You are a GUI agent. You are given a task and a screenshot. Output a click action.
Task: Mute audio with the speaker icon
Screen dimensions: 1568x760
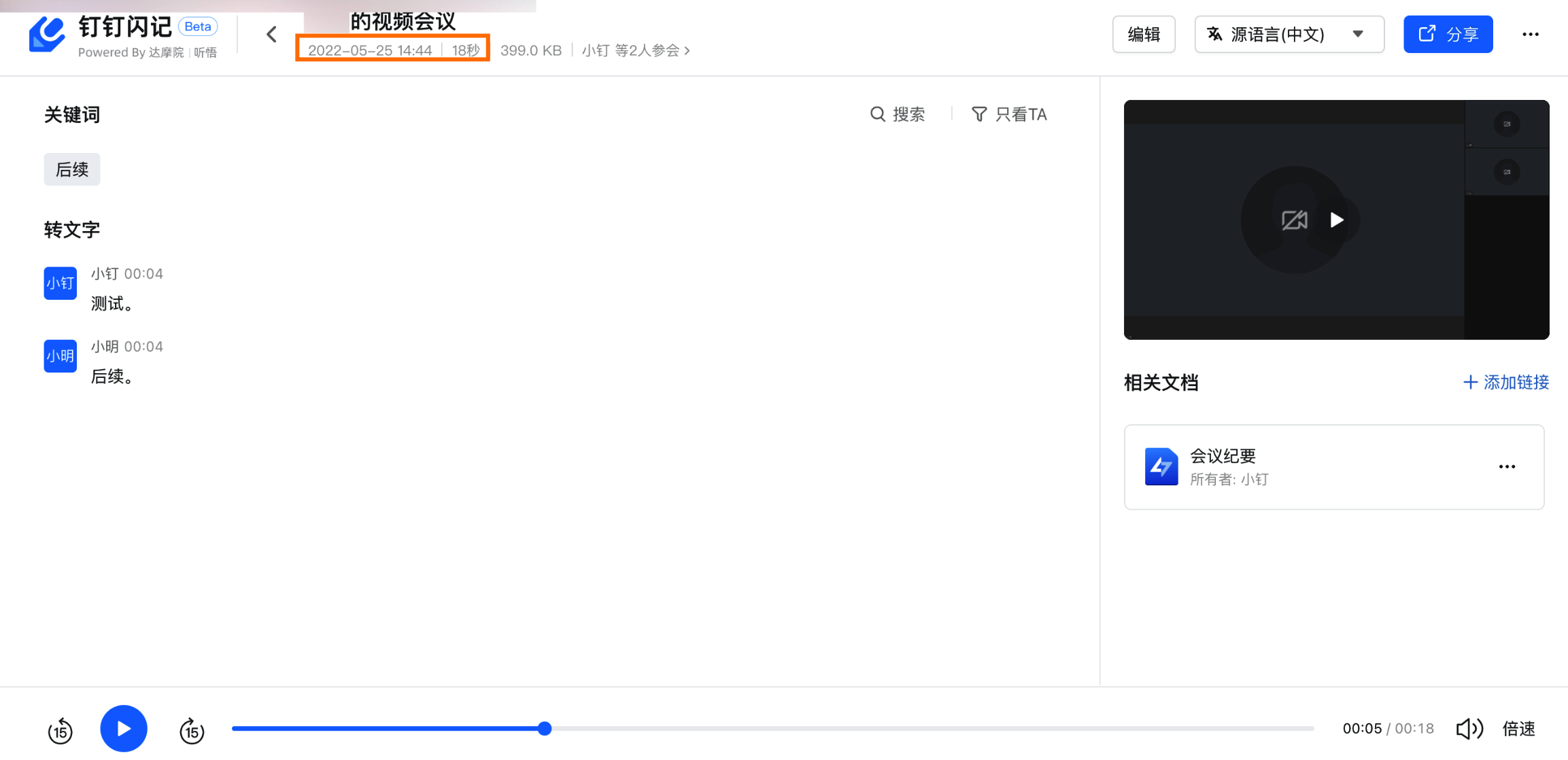tap(1469, 729)
